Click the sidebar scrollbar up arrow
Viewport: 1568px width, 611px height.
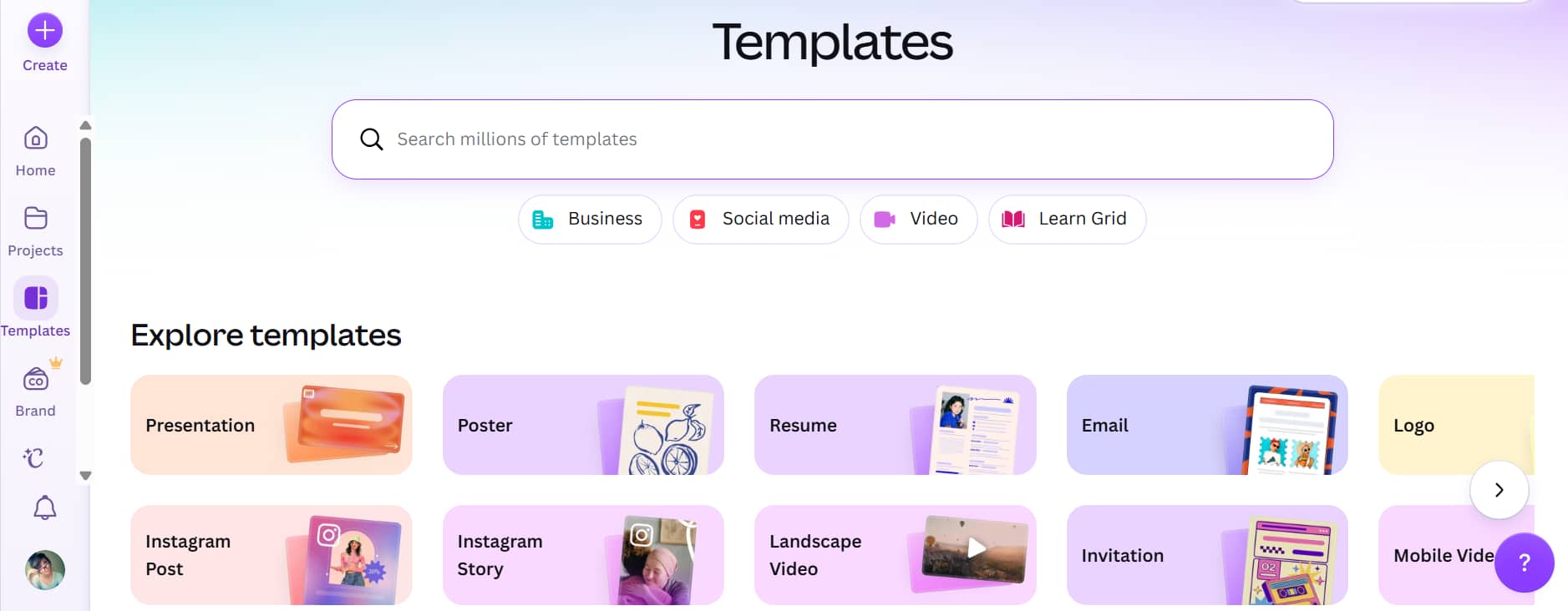(x=85, y=125)
